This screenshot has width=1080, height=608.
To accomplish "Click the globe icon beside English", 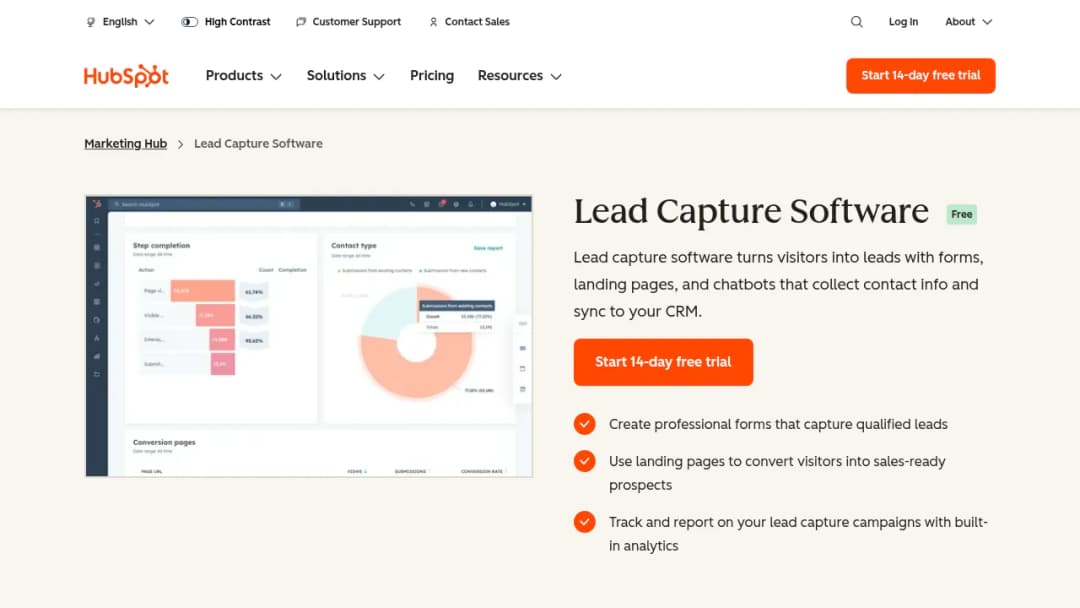I will click(x=91, y=22).
